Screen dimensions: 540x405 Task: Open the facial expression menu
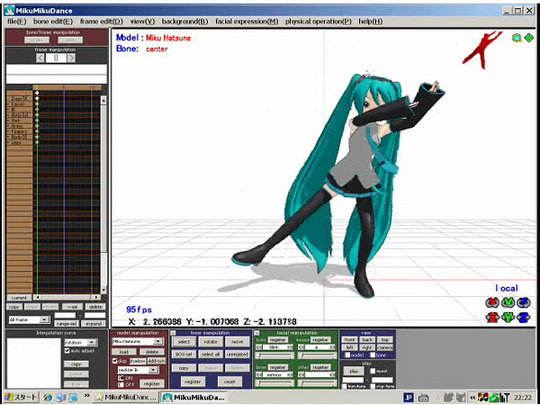point(247,21)
